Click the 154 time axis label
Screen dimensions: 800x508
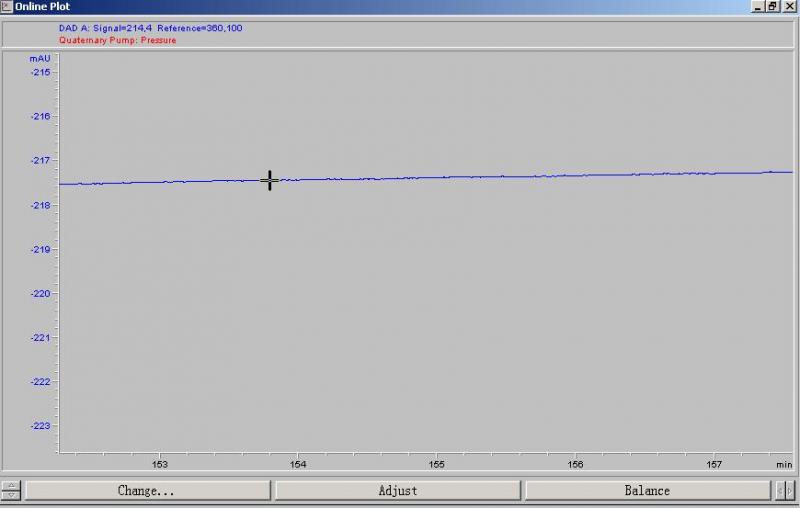[x=298, y=465]
